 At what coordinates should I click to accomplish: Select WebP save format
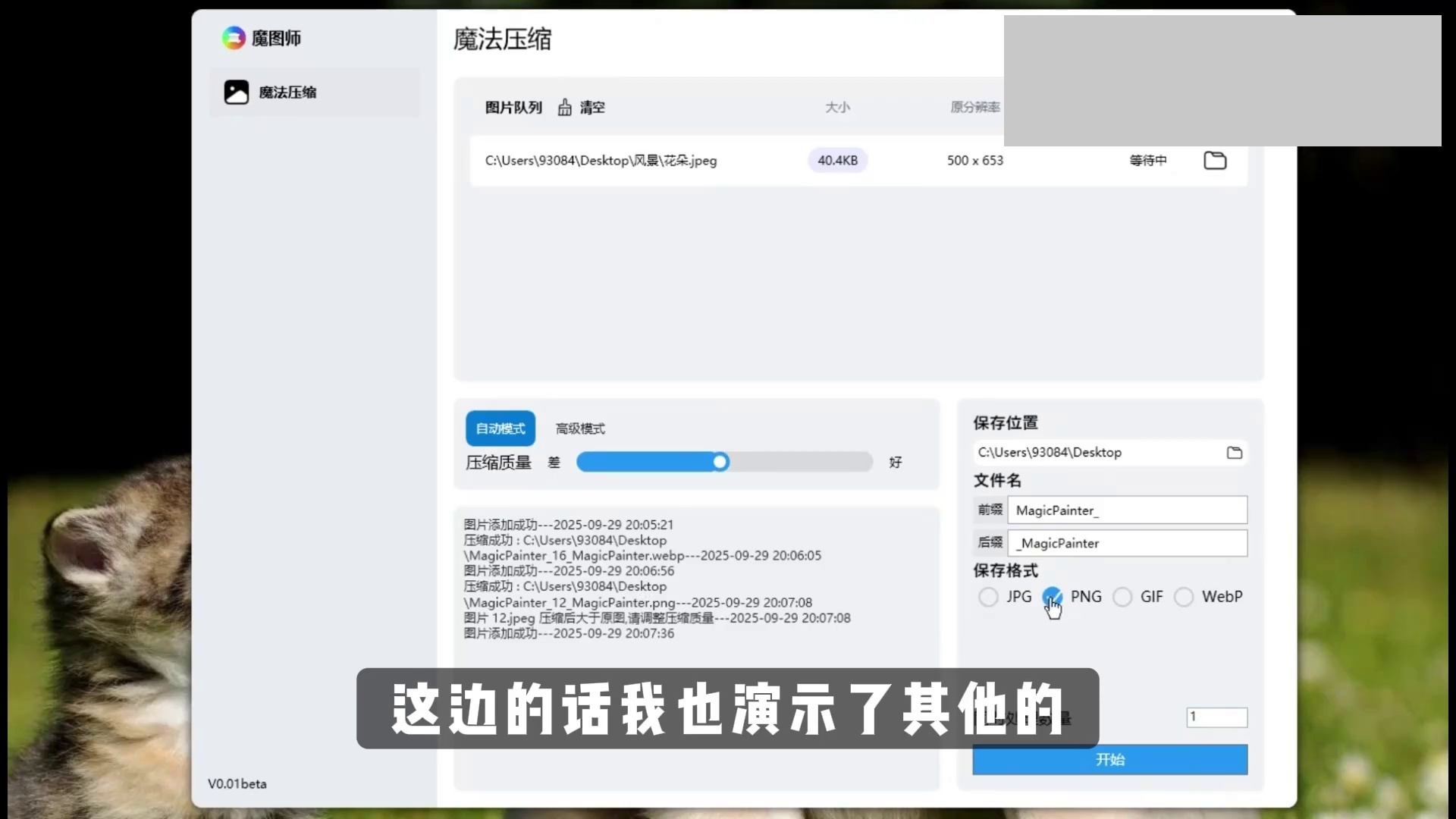(1184, 598)
